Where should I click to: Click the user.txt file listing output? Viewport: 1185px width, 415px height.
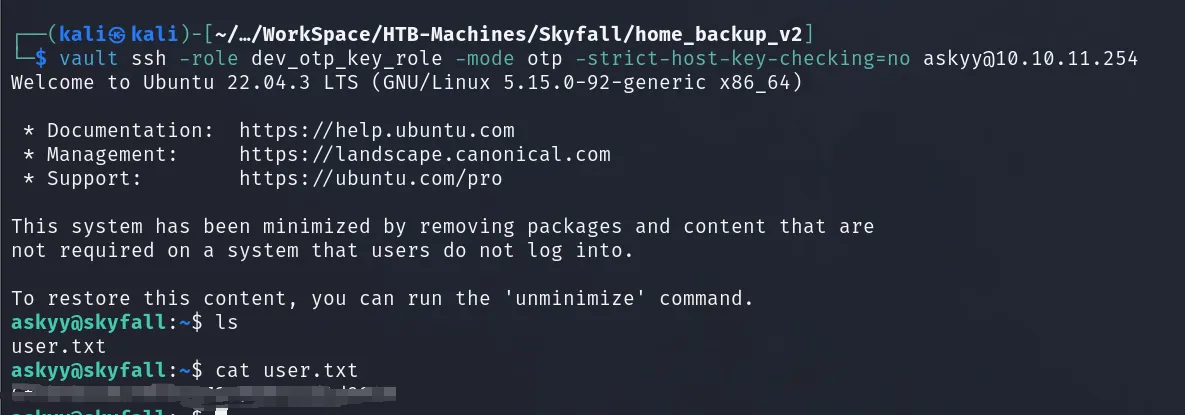[58, 347]
